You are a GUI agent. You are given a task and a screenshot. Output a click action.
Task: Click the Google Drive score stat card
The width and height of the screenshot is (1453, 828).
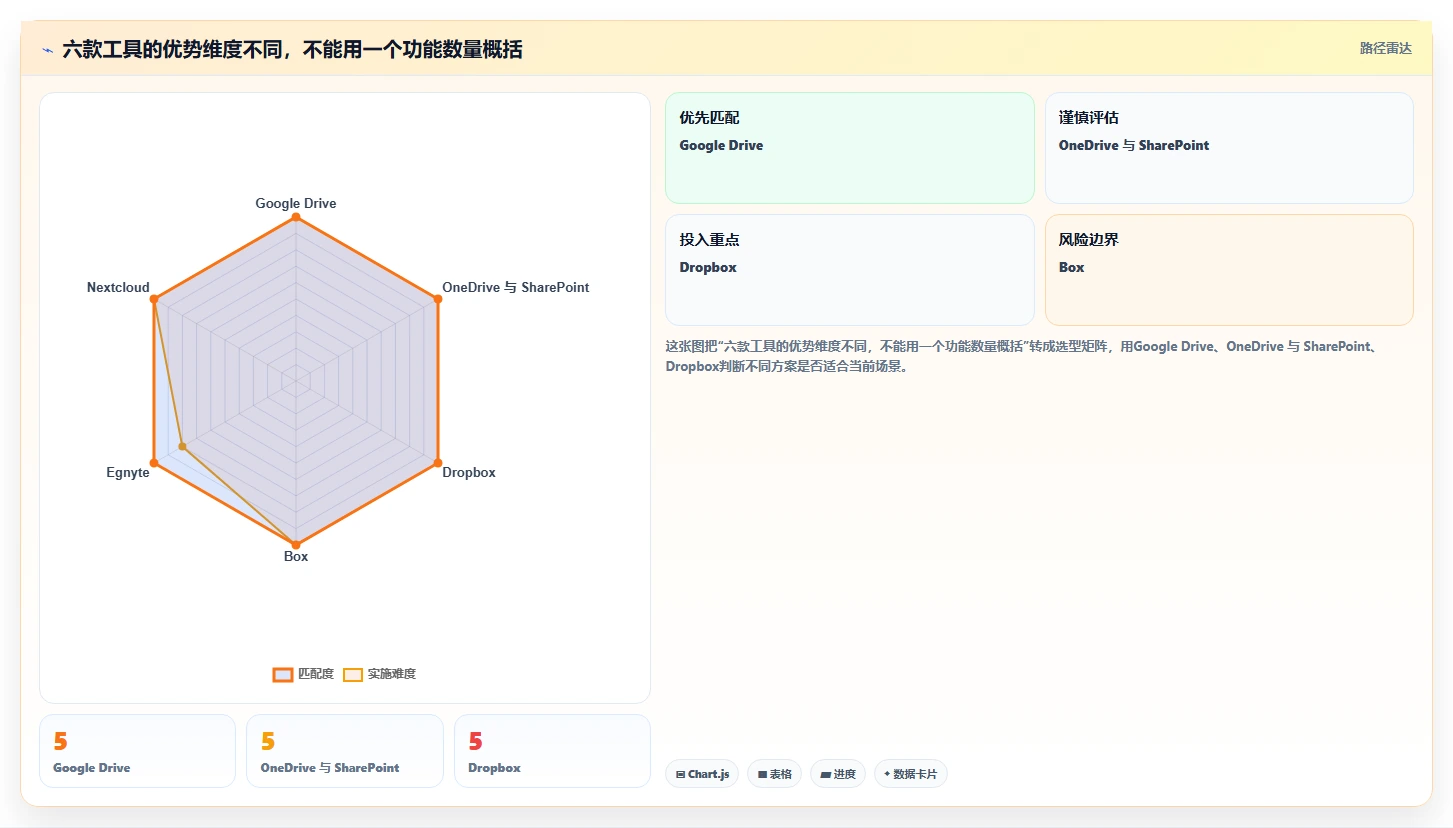click(x=137, y=751)
